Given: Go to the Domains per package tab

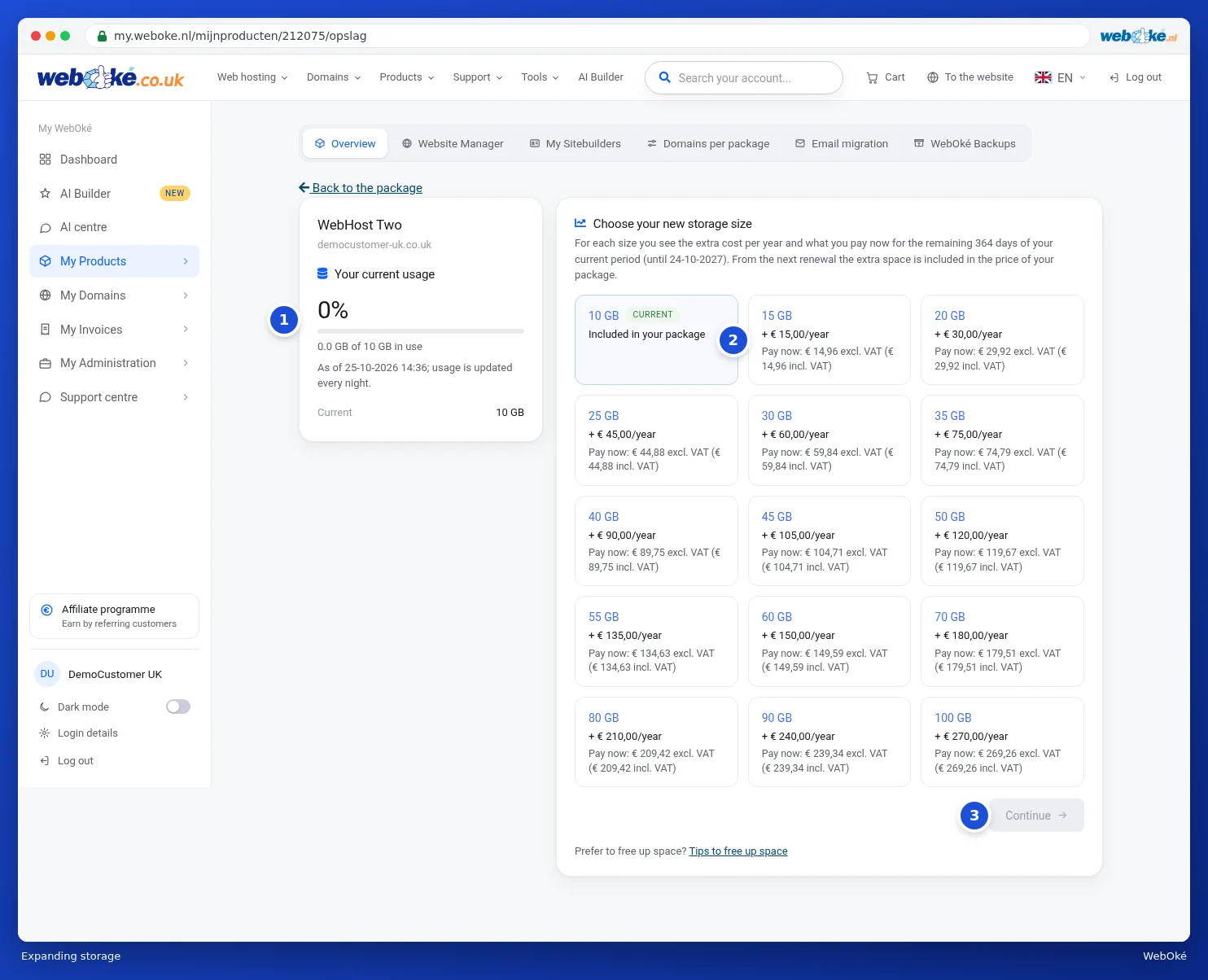Looking at the screenshot, I should 708,143.
